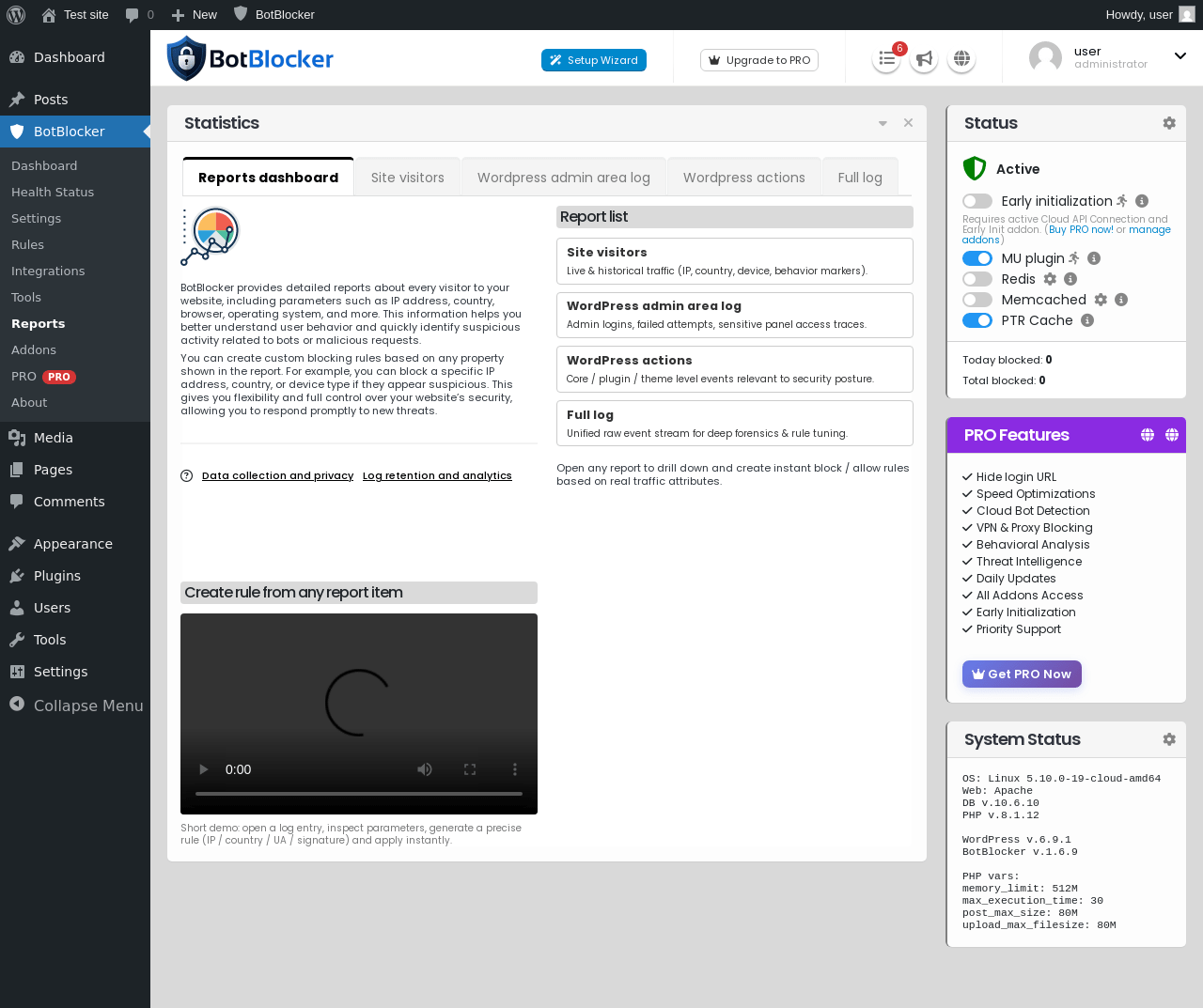Click the question mark help icon
Viewport: 1203px width, 1008px height.
pyautogui.click(x=186, y=475)
